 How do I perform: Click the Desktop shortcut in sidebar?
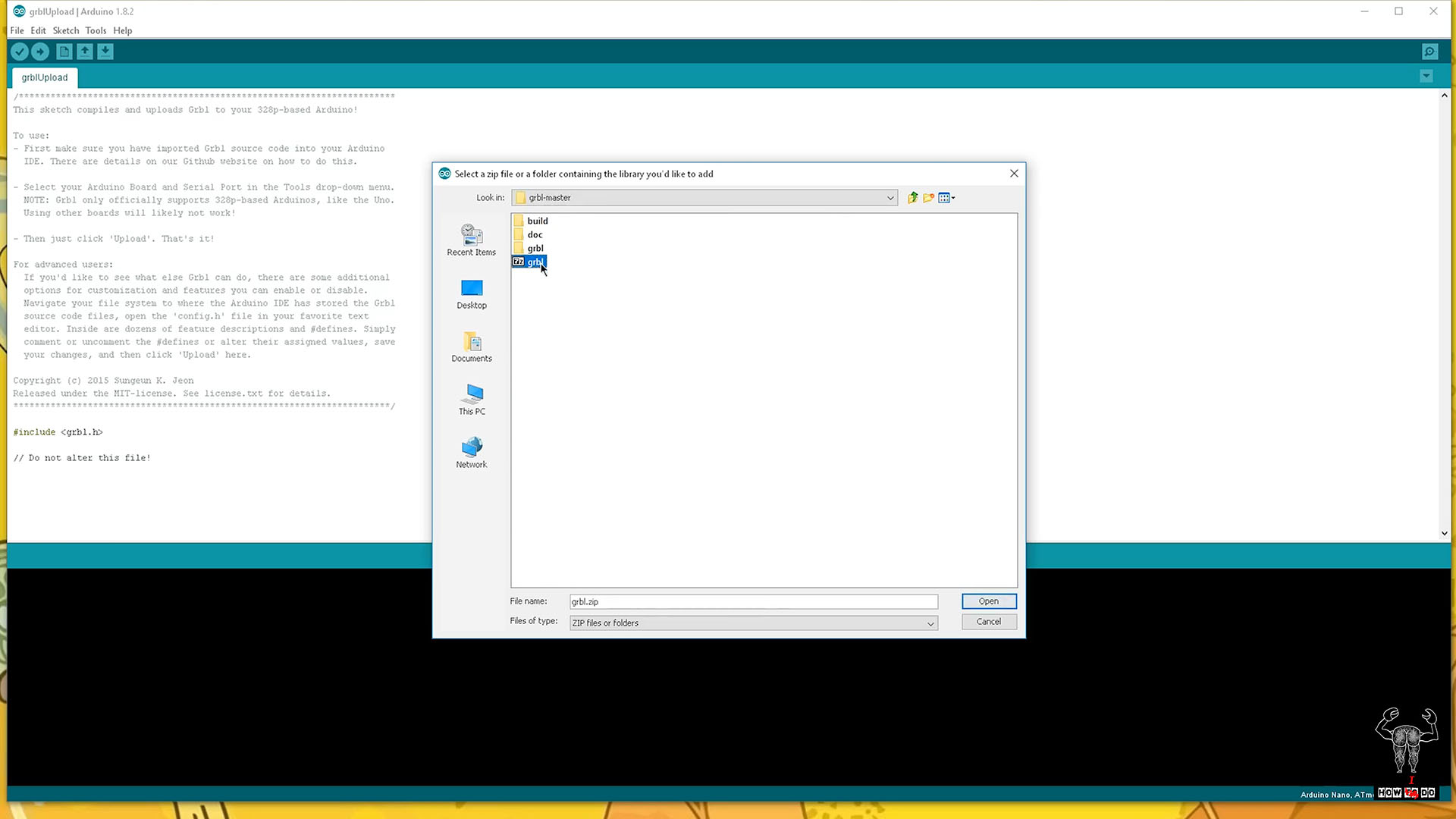point(471,294)
